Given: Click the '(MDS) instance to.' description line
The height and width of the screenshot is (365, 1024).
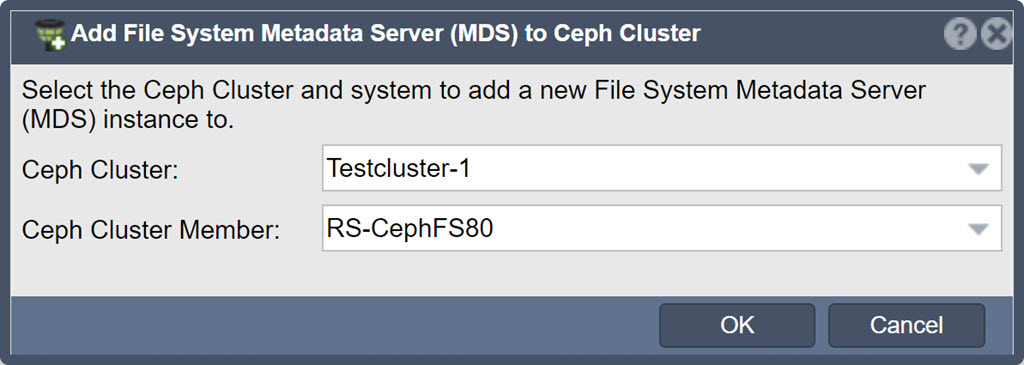Looking at the screenshot, I should [x=128, y=120].
